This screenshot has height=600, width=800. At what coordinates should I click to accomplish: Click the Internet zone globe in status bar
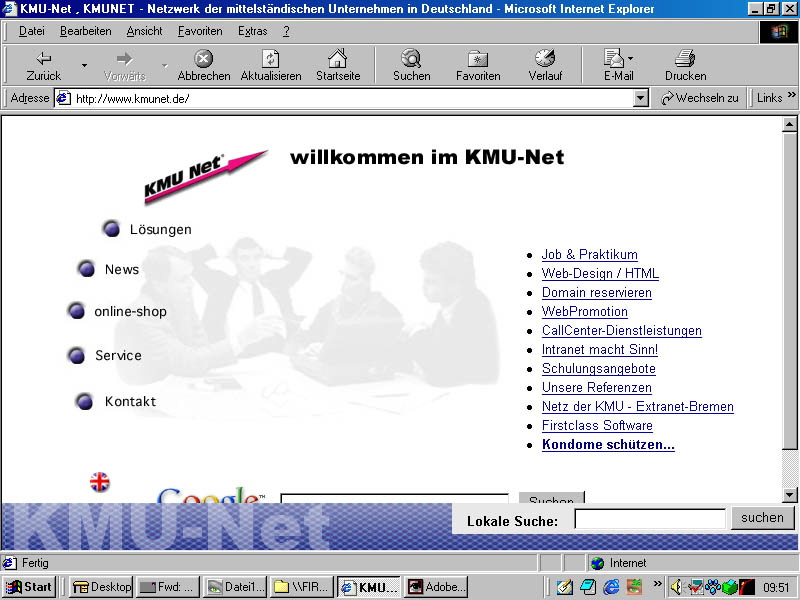point(597,563)
